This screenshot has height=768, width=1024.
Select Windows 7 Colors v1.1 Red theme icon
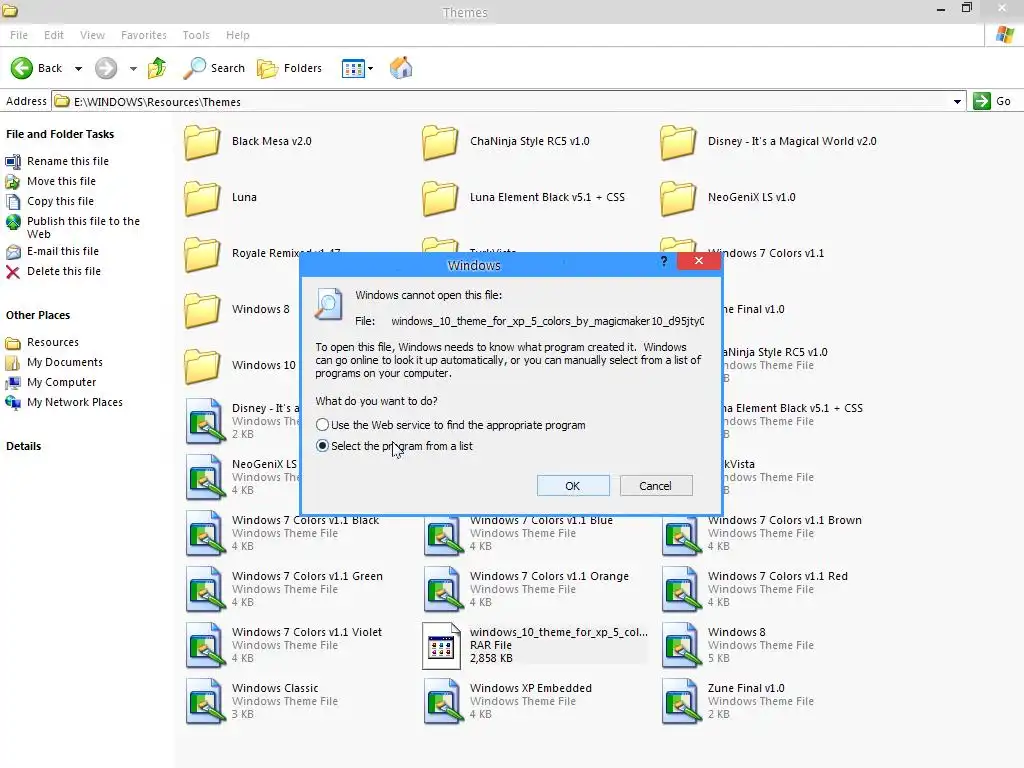click(x=680, y=590)
